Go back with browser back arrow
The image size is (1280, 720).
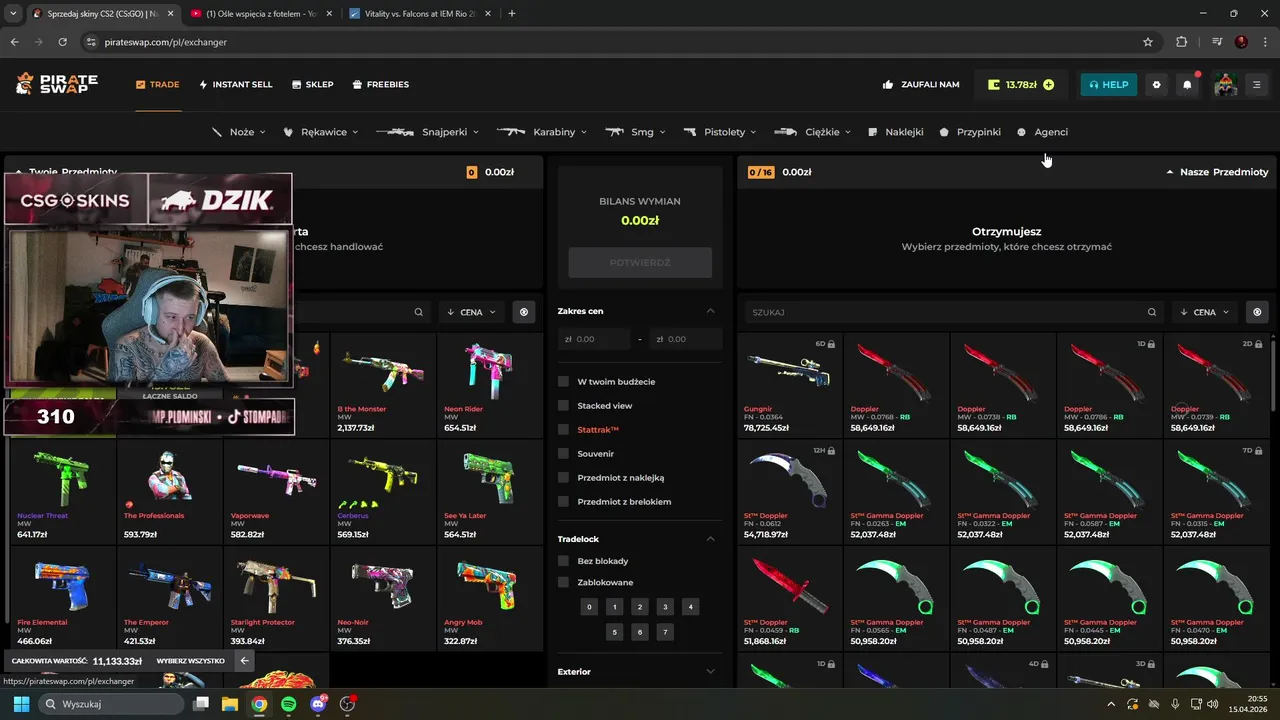coord(15,42)
